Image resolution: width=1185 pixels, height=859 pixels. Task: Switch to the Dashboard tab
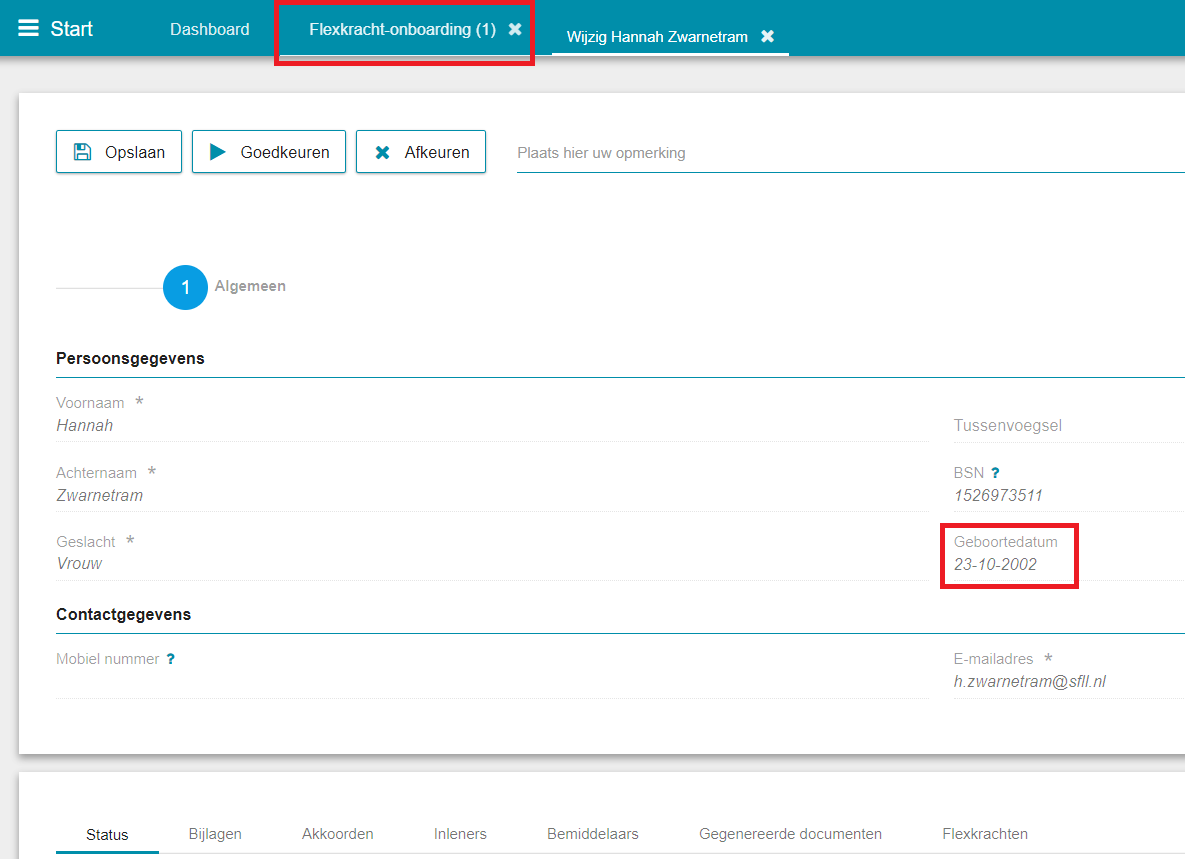tap(209, 30)
